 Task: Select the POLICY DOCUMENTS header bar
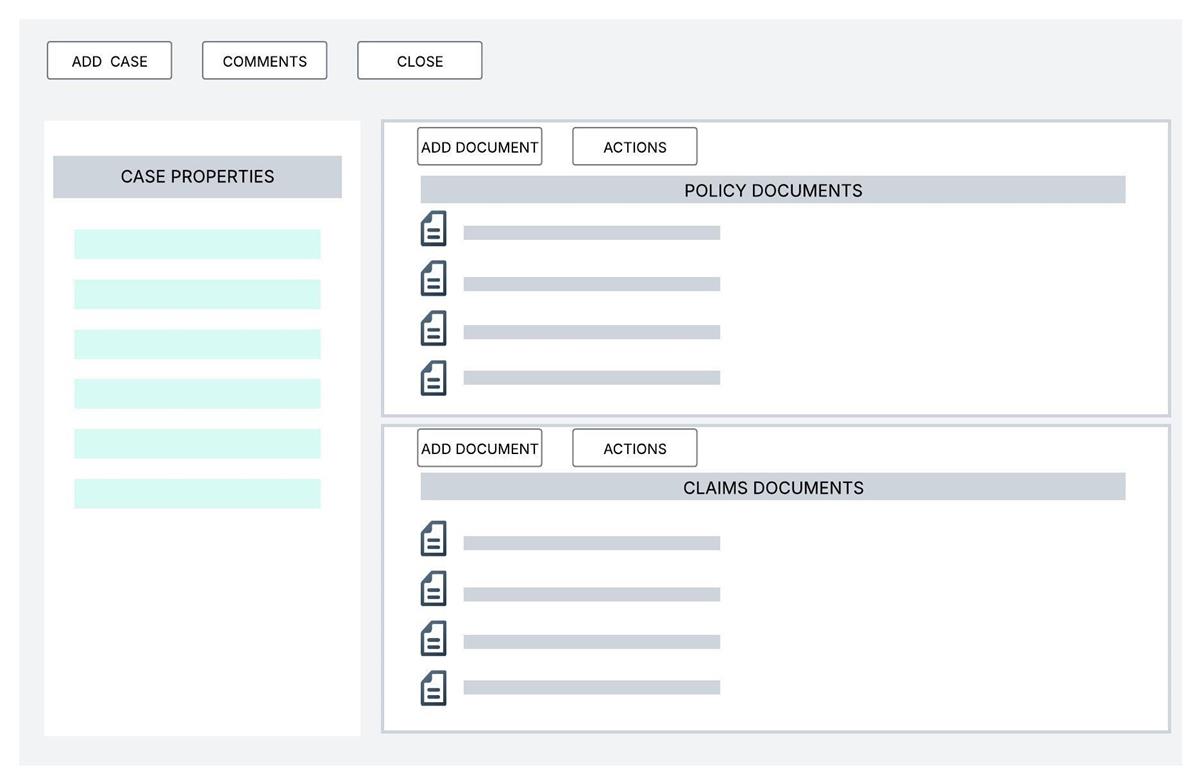coord(772,190)
